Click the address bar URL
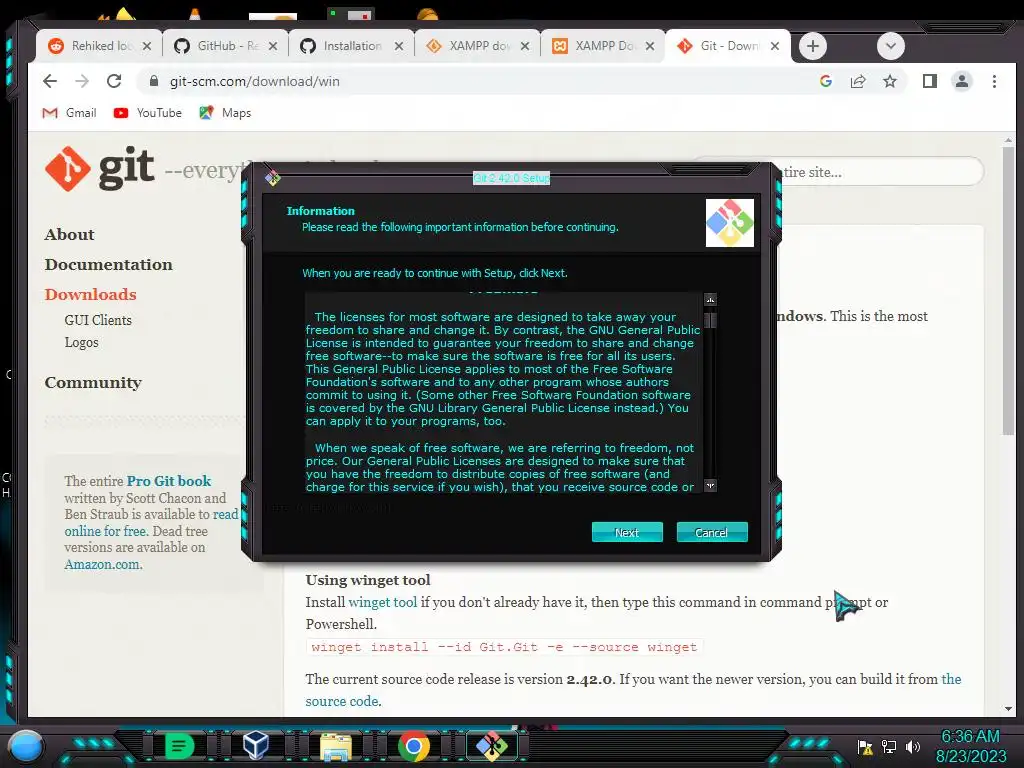 tap(255, 82)
